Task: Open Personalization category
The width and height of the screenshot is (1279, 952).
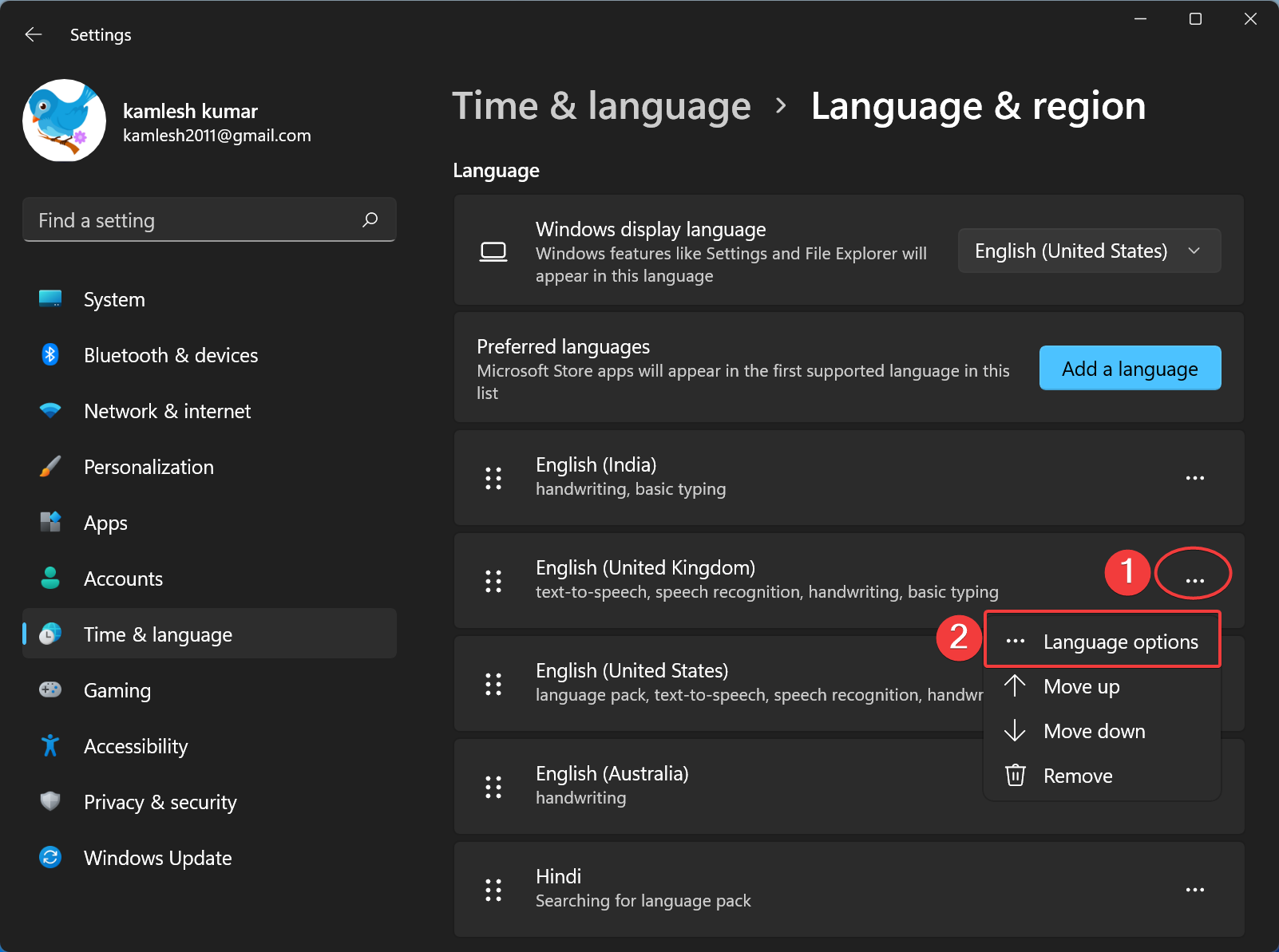Action: coord(209,467)
